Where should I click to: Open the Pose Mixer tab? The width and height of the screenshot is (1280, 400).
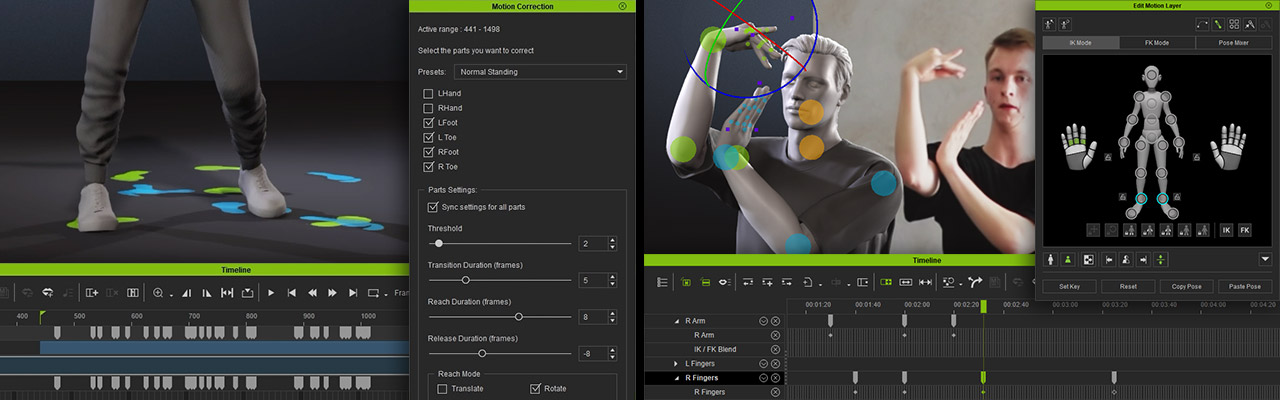pyautogui.click(x=1233, y=43)
